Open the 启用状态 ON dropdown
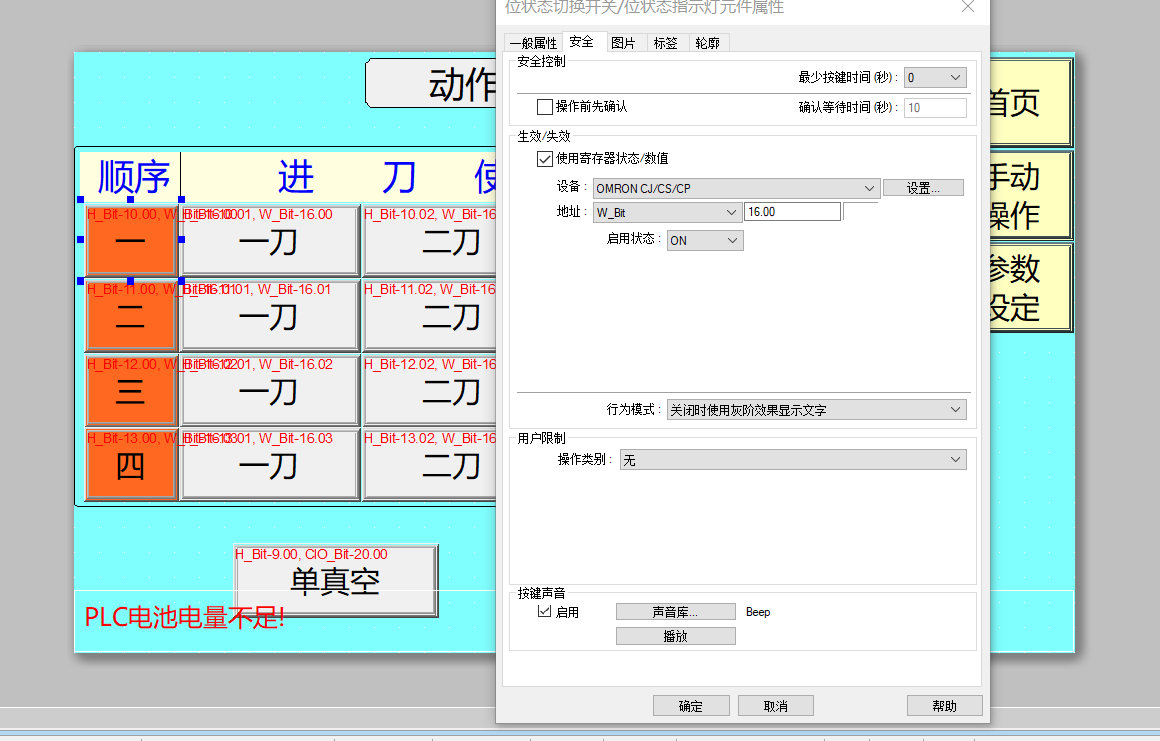 click(705, 240)
